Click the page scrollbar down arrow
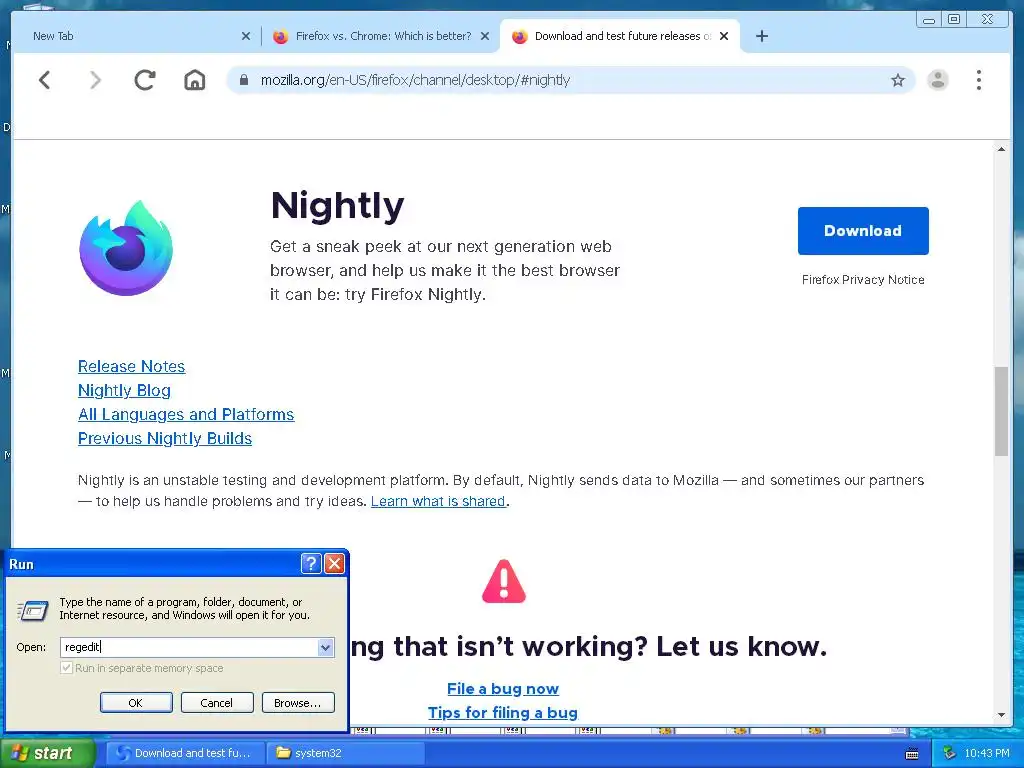1024x768 pixels. pos(1001,715)
